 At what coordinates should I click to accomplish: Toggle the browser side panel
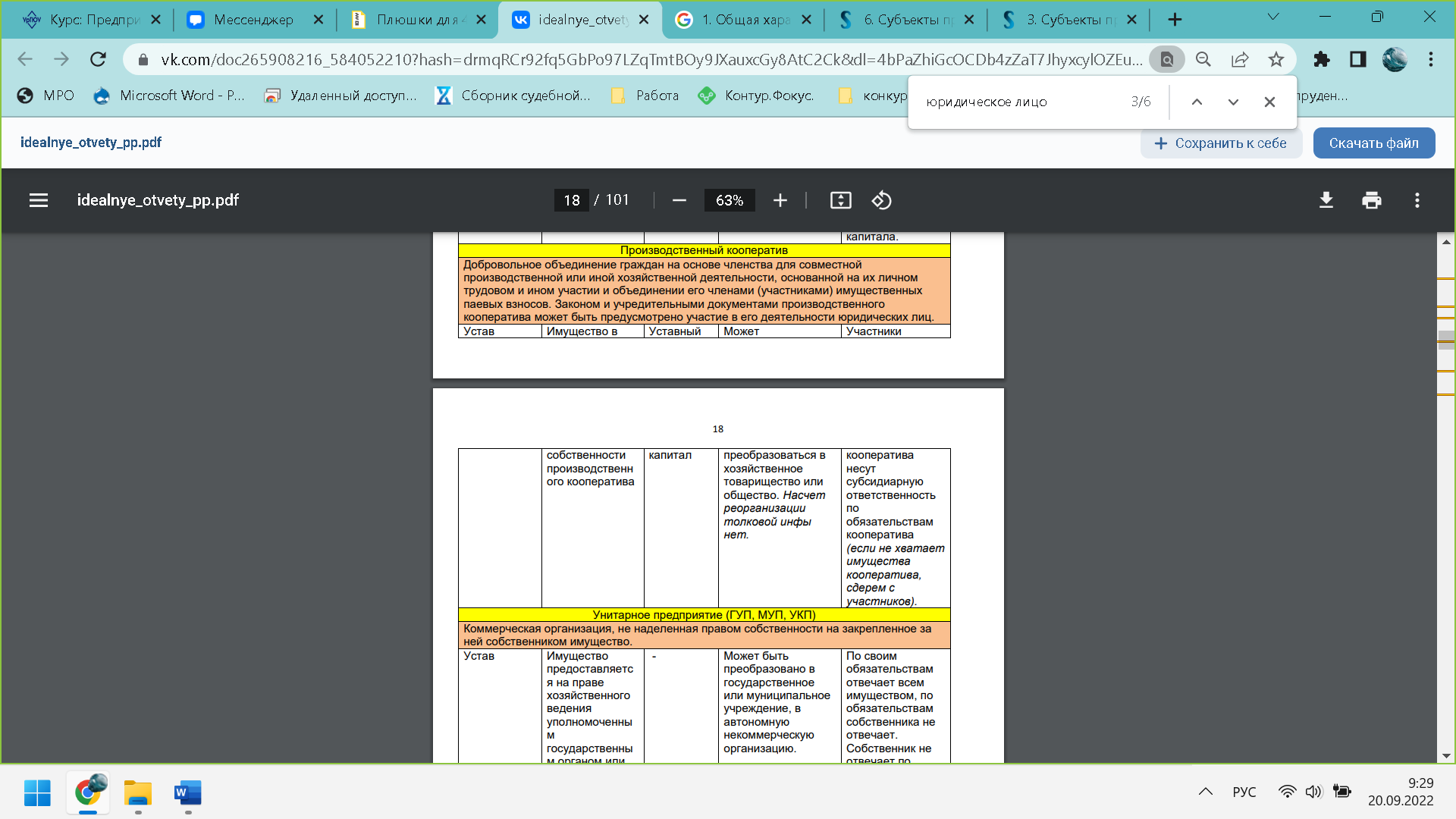click(x=1358, y=59)
